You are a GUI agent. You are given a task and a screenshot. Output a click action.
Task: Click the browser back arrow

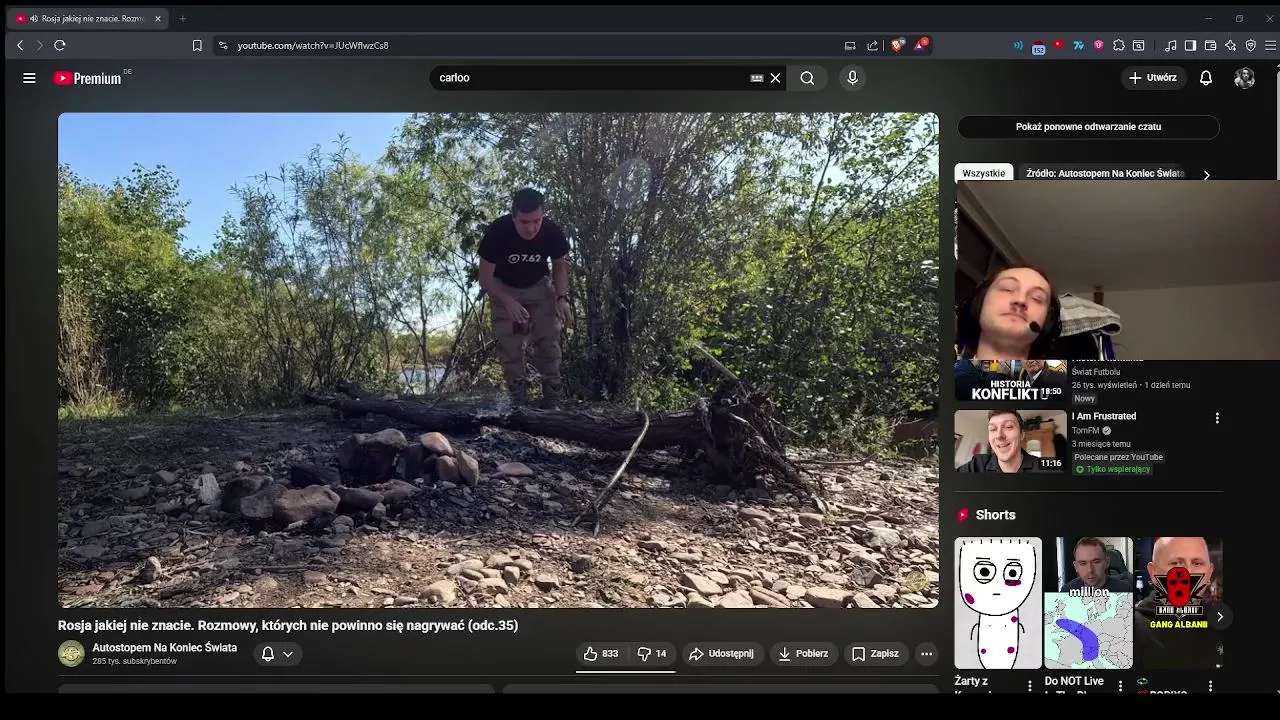pos(20,45)
